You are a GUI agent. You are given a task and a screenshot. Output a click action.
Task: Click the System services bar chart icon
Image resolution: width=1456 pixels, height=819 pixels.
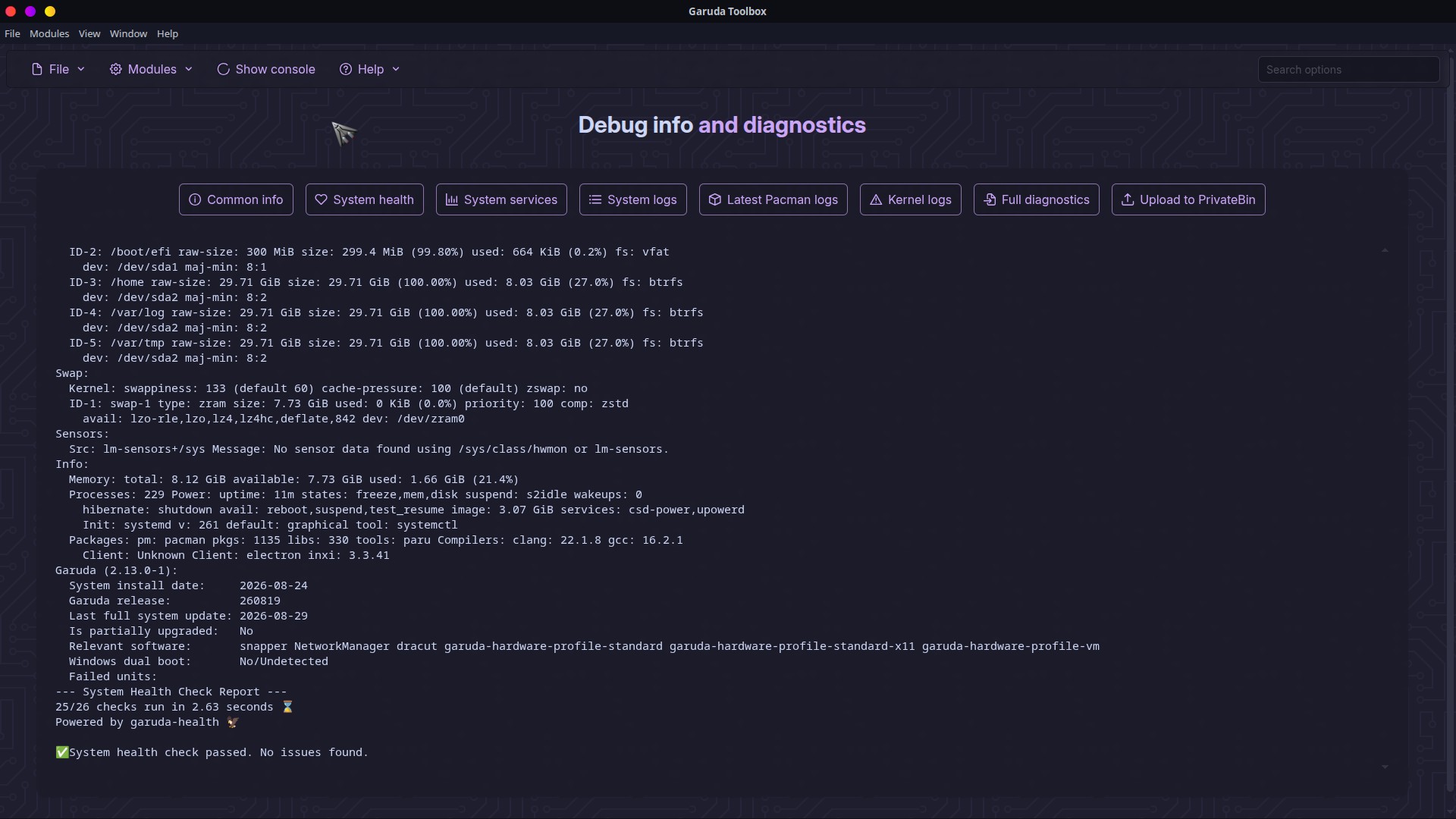pyautogui.click(x=452, y=199)
